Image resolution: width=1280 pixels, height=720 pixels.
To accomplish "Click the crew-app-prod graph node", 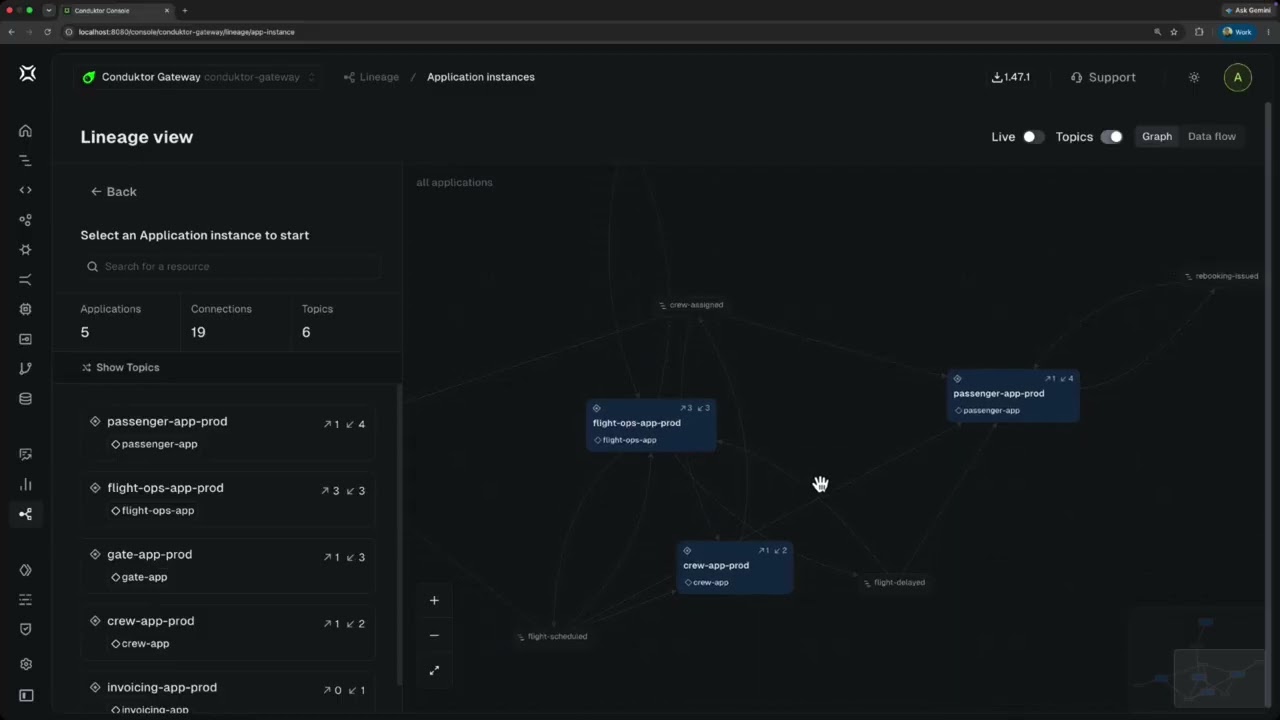I will pyautogui.click(x=735, y=568).
